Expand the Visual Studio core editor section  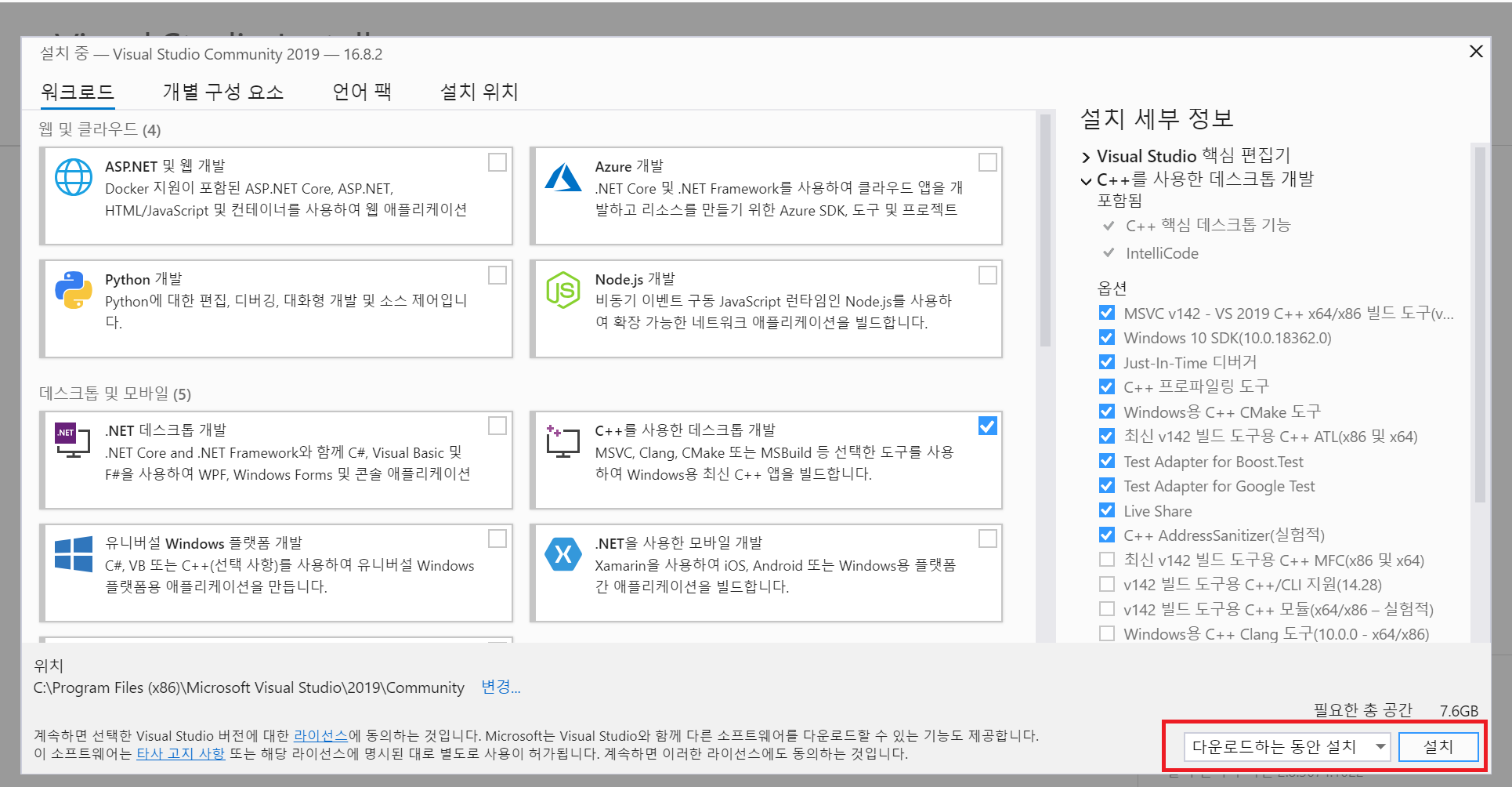tap(1086, 157)
